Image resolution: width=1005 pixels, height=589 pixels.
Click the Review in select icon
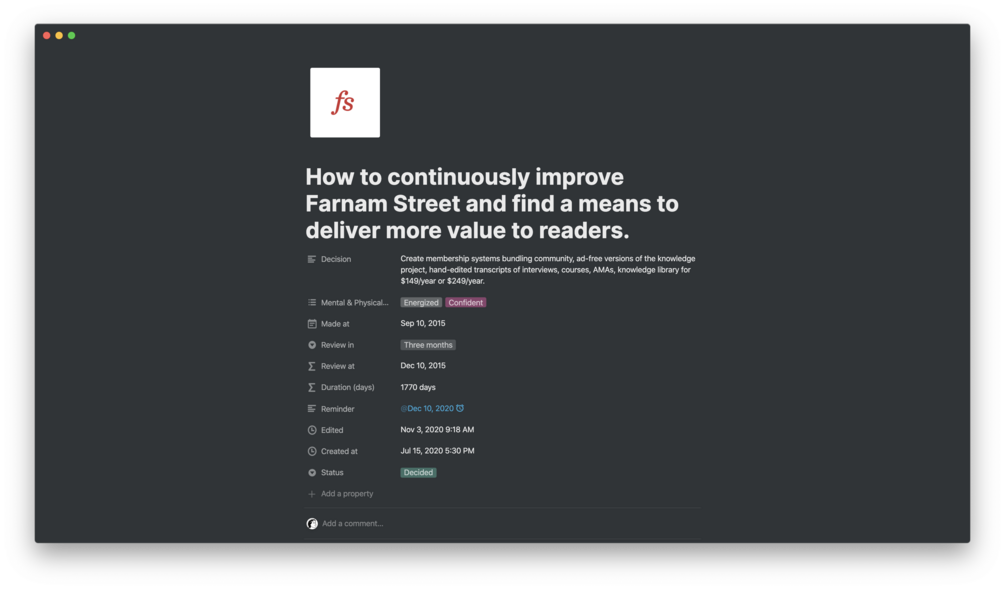[x=311, y=345]
